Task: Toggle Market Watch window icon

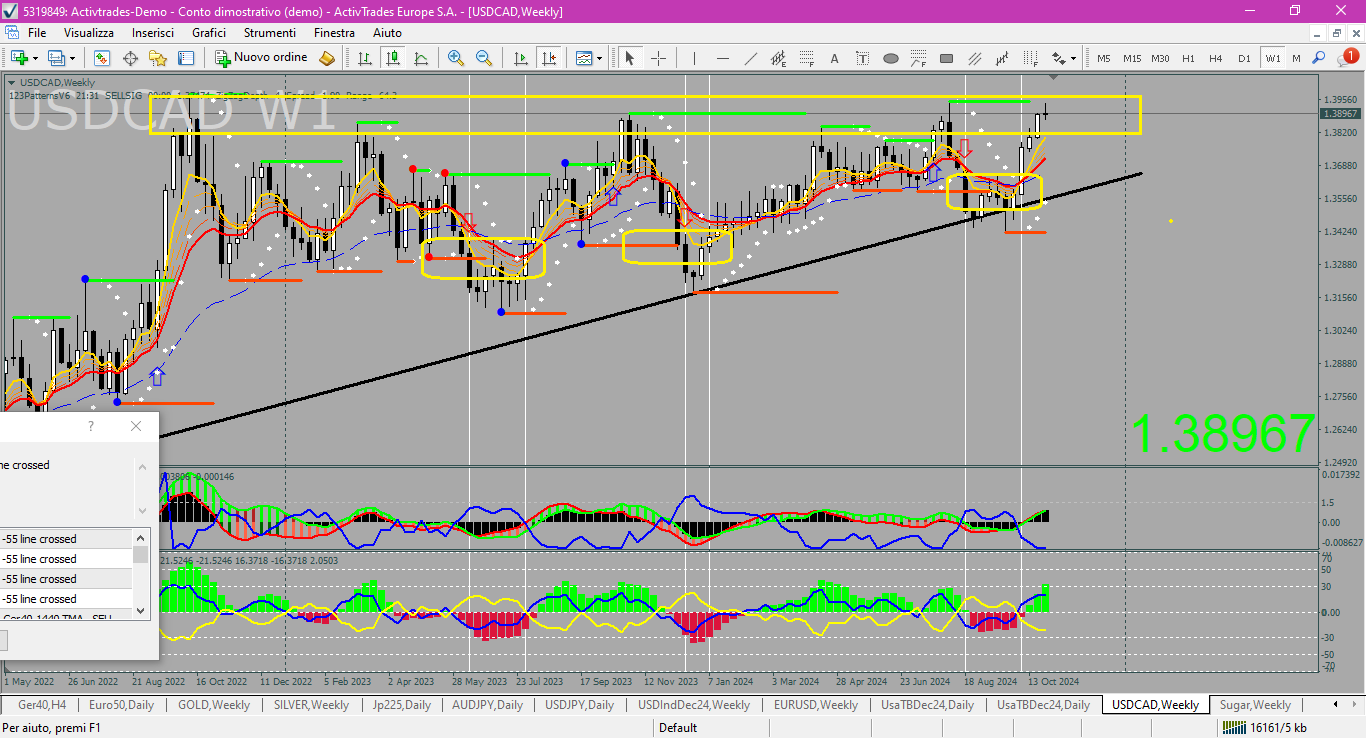Action: [102, 58]
